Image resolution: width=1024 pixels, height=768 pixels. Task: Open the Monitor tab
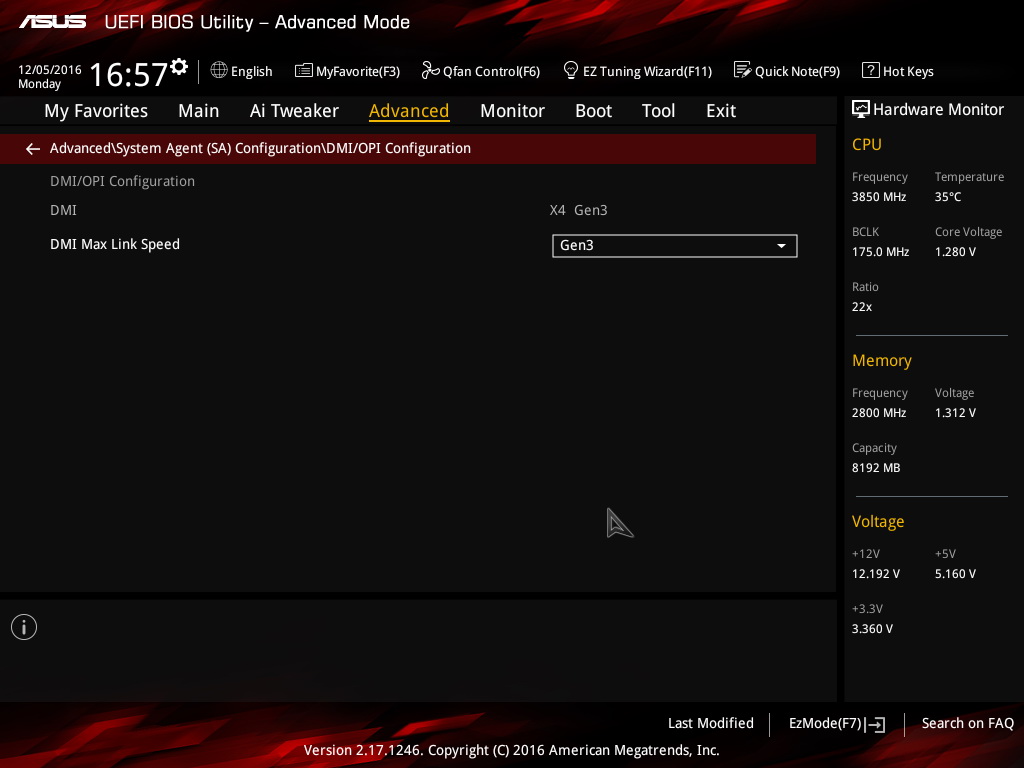click(x=512, y=111)
